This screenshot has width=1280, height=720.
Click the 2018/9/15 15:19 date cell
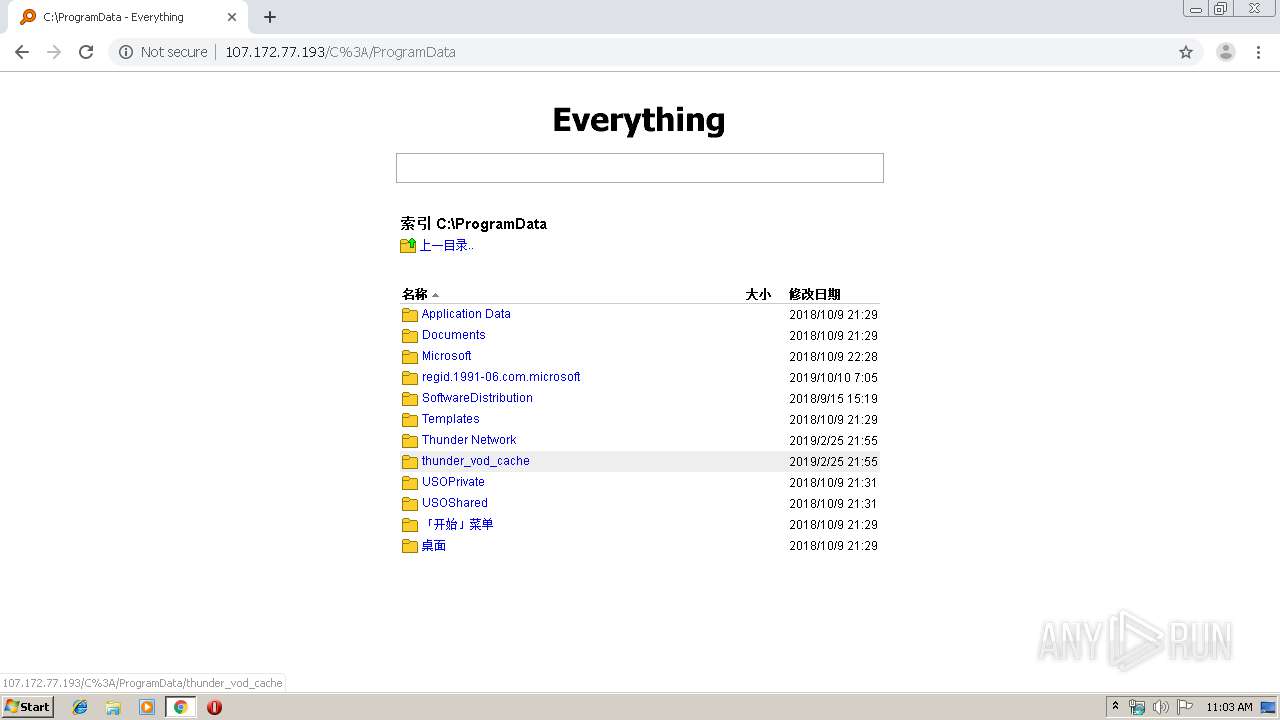tap(833, 399)
